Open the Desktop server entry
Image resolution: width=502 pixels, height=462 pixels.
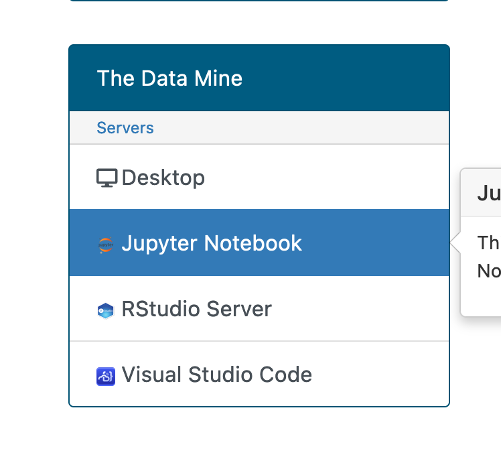coord(259,177)
